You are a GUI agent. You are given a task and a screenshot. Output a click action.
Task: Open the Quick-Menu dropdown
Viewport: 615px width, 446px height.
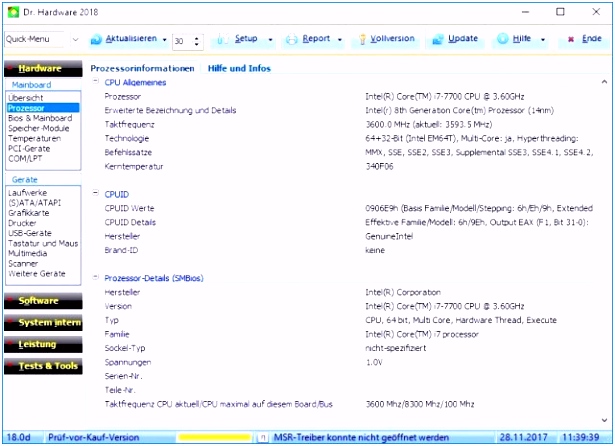75,39
